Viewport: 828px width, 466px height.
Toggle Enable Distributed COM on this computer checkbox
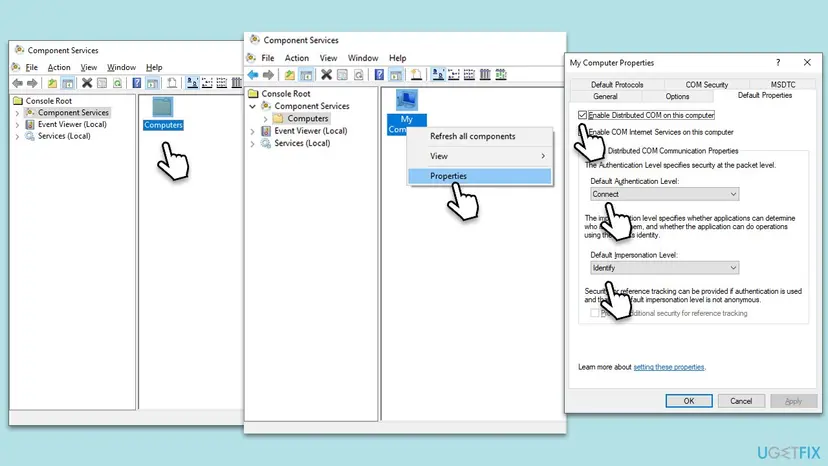coord(582,115)
